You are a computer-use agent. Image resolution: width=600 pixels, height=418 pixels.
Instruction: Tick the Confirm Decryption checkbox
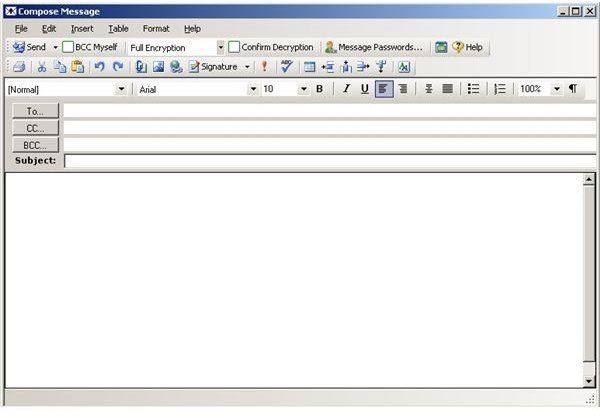[234, 47]
